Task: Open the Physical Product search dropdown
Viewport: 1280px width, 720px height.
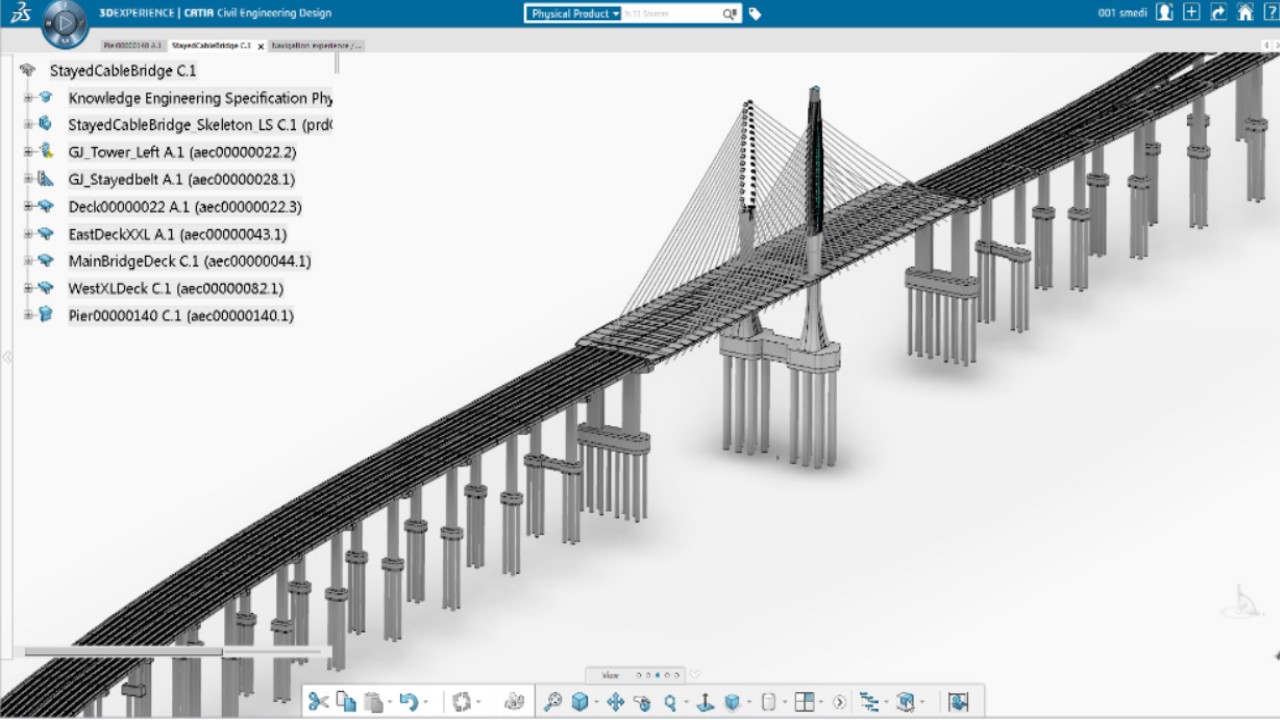Action: point(574,14)
